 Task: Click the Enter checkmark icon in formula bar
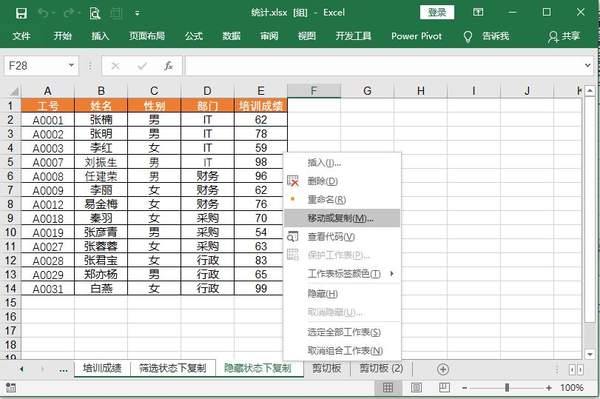142,66
